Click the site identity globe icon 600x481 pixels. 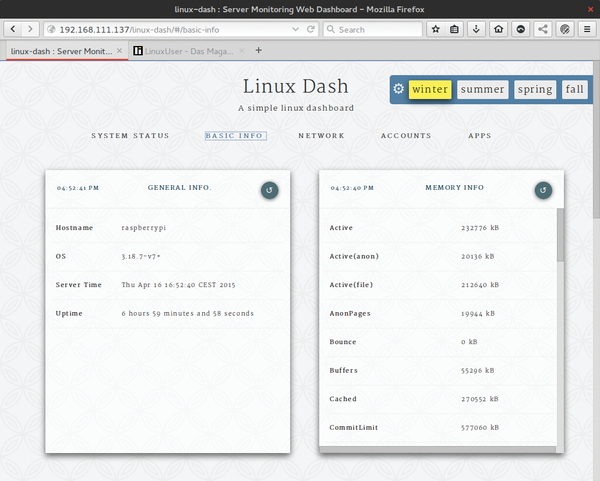point(51,29)
